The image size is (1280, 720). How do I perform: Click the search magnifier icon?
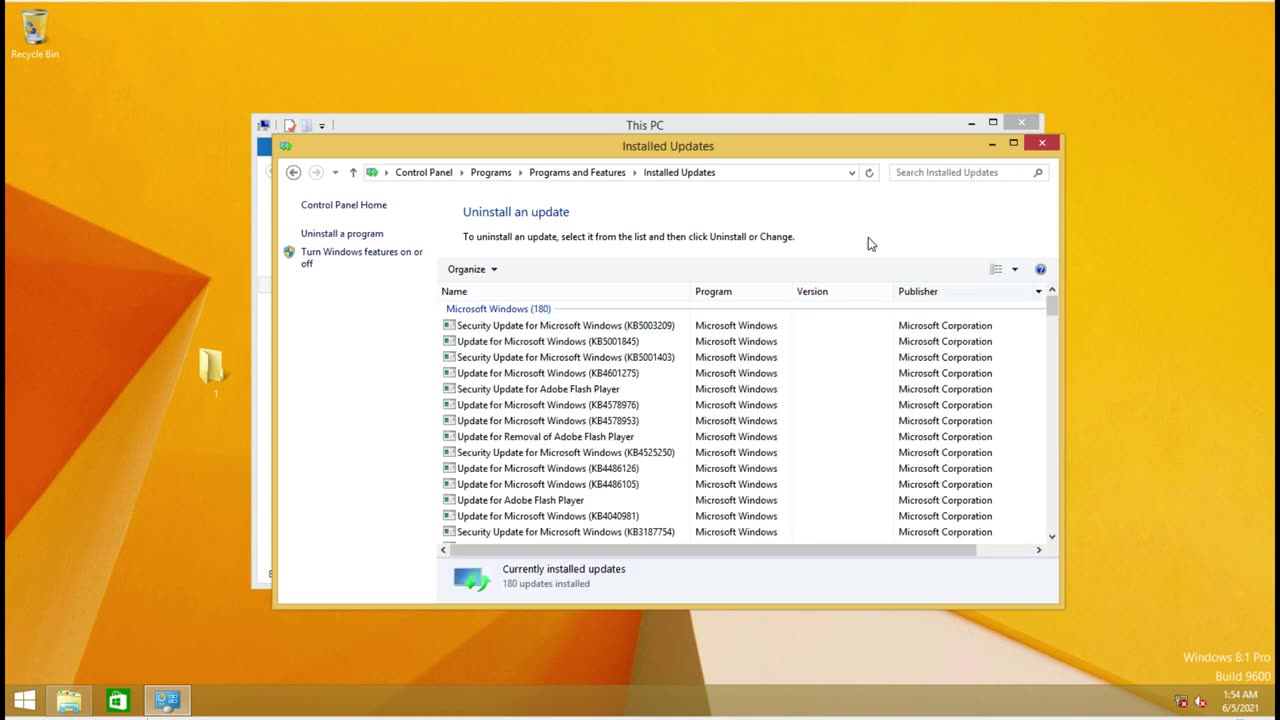point(1038,172)
